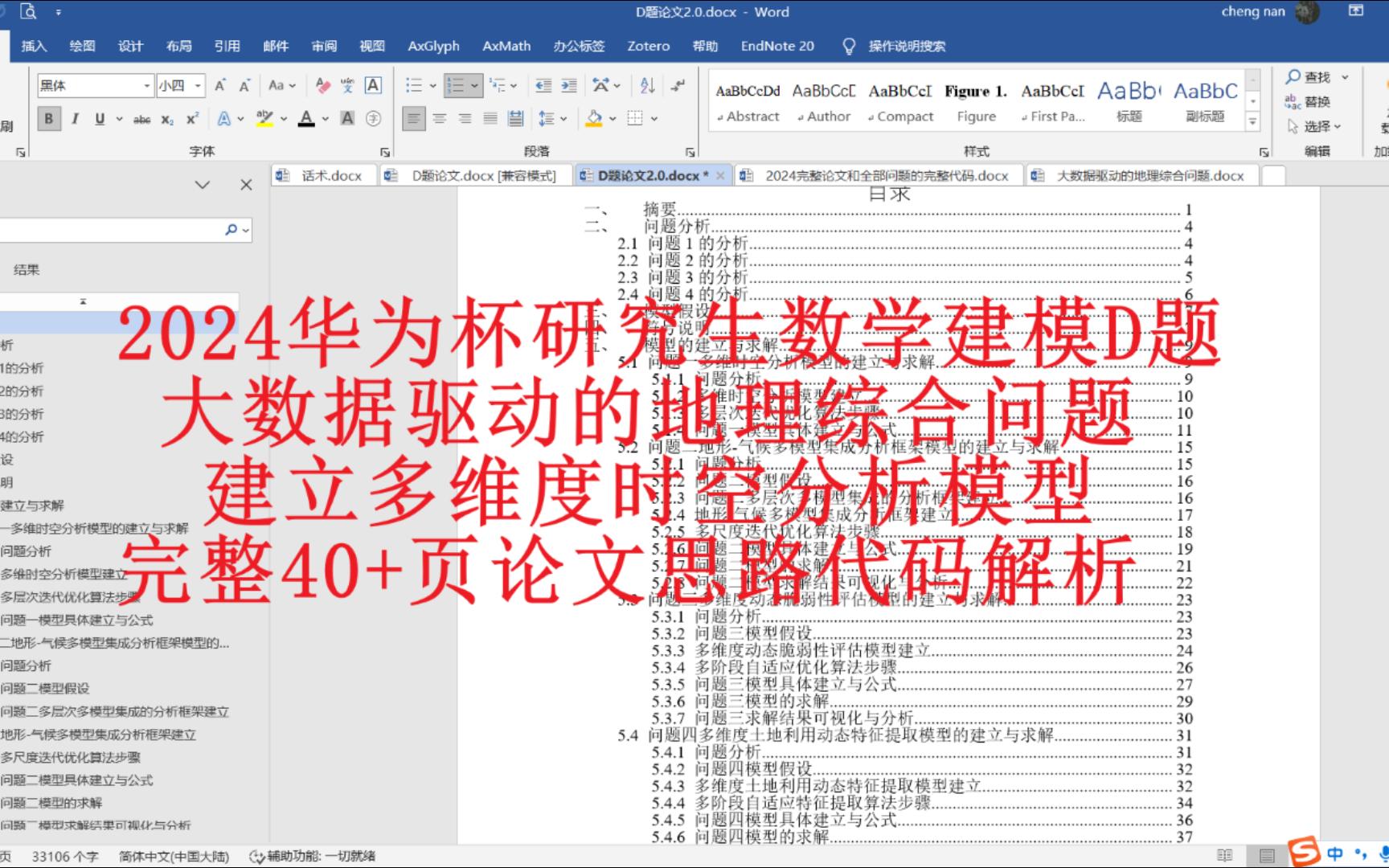Open the font name dropdown (黑体)

tap(146, 85)
